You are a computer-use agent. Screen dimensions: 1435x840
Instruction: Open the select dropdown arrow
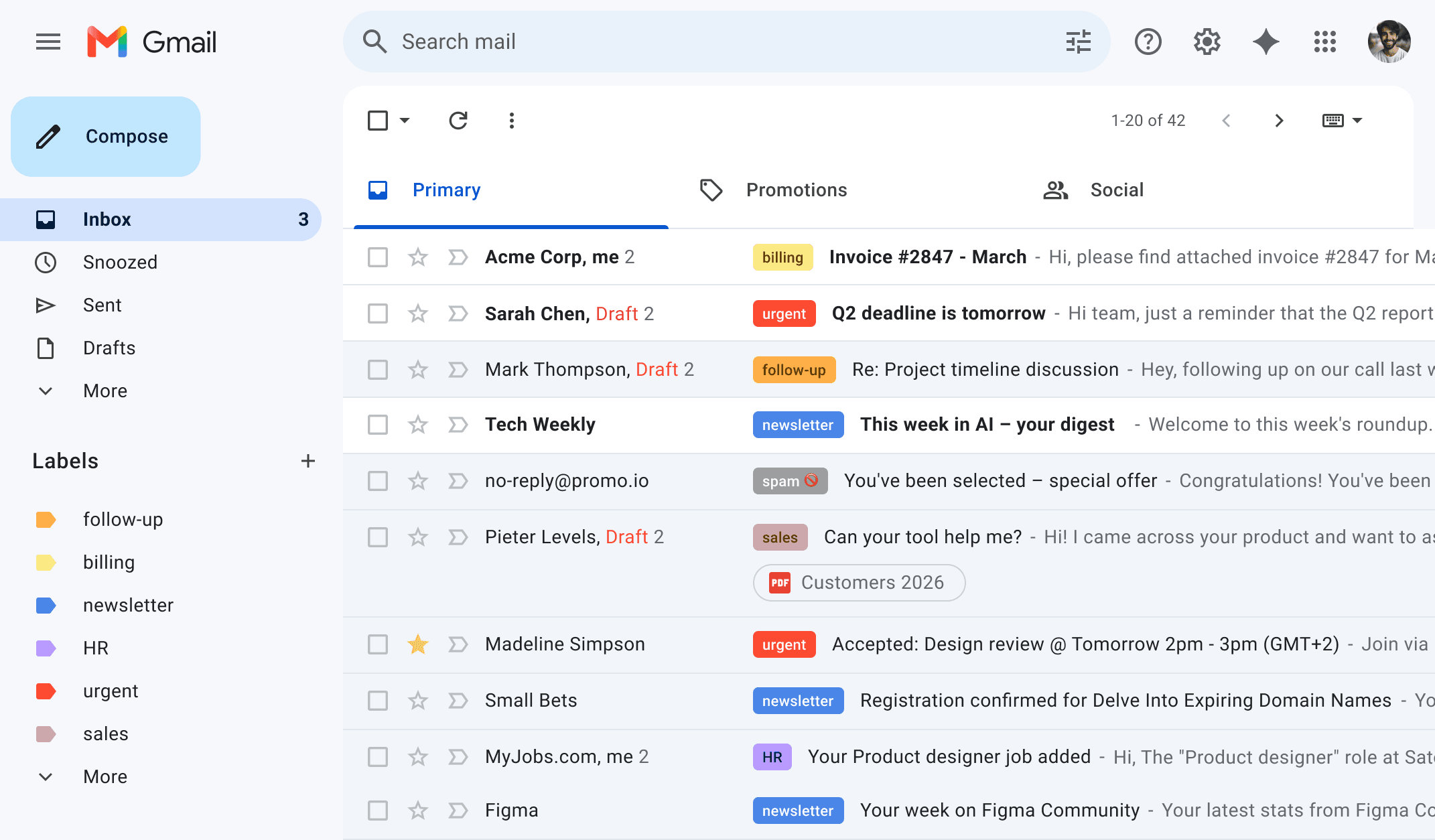pos(405,121)
